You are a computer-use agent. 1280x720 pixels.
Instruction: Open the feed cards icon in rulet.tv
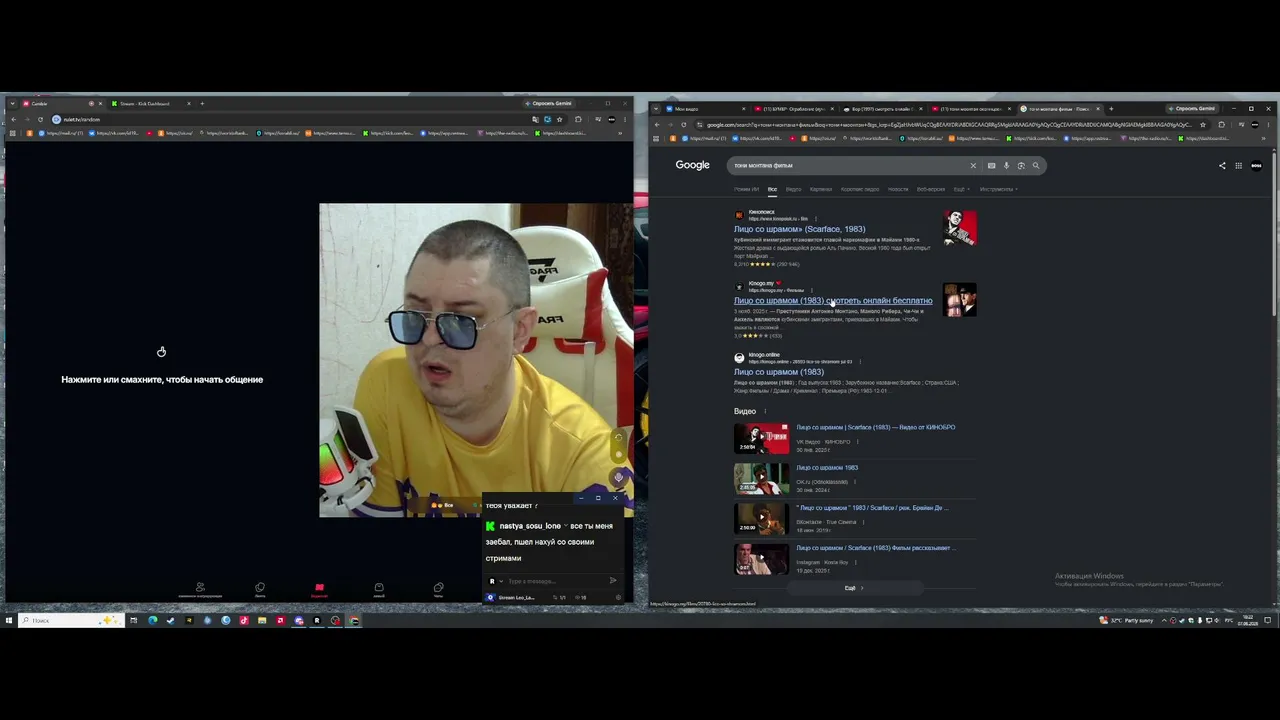(x=260, y=589)
